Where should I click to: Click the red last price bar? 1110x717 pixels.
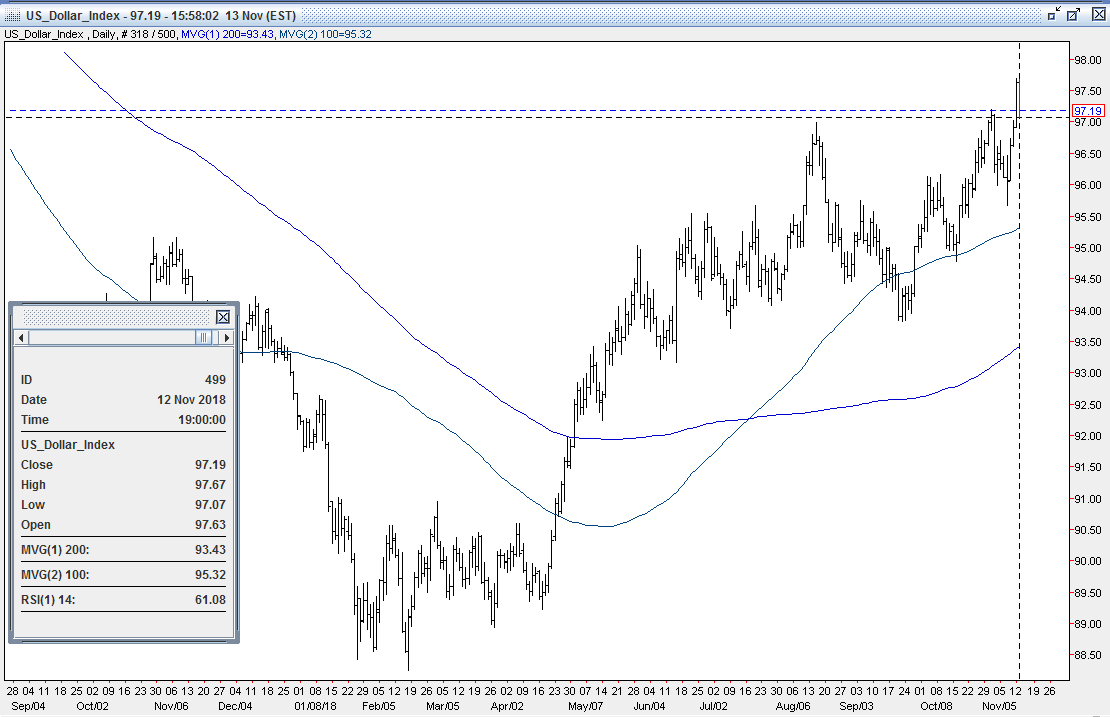(1018, 98)
